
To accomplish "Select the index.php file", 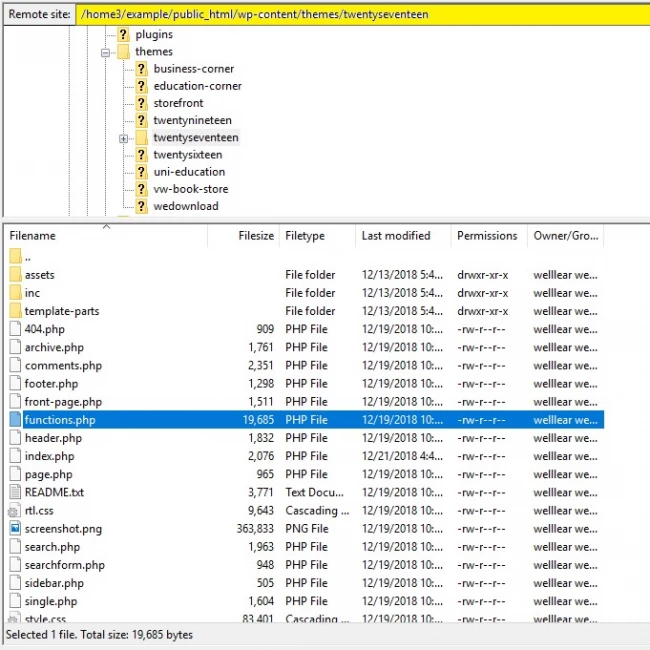I will [305, 456].
